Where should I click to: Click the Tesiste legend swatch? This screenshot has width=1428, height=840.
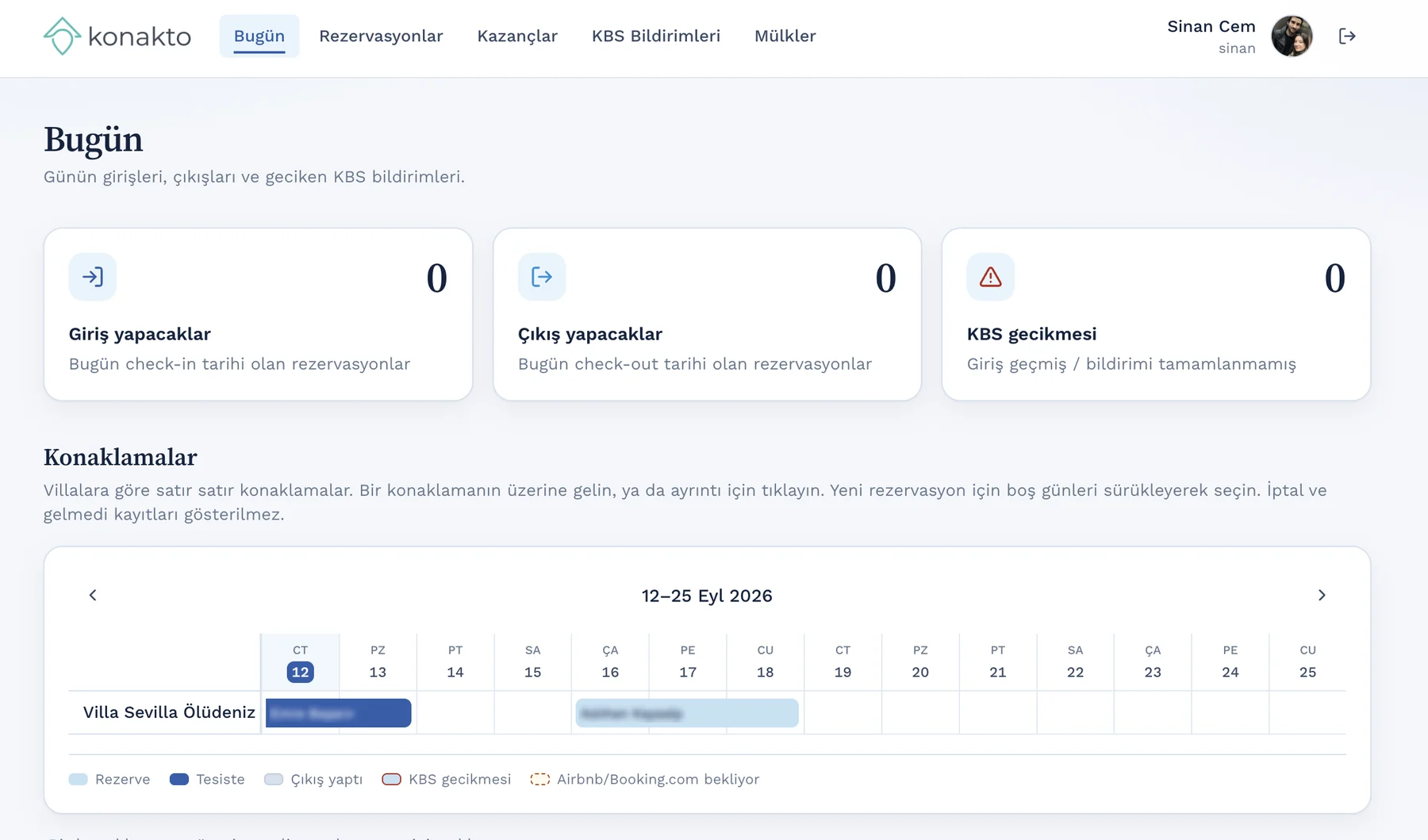[179, 779]
